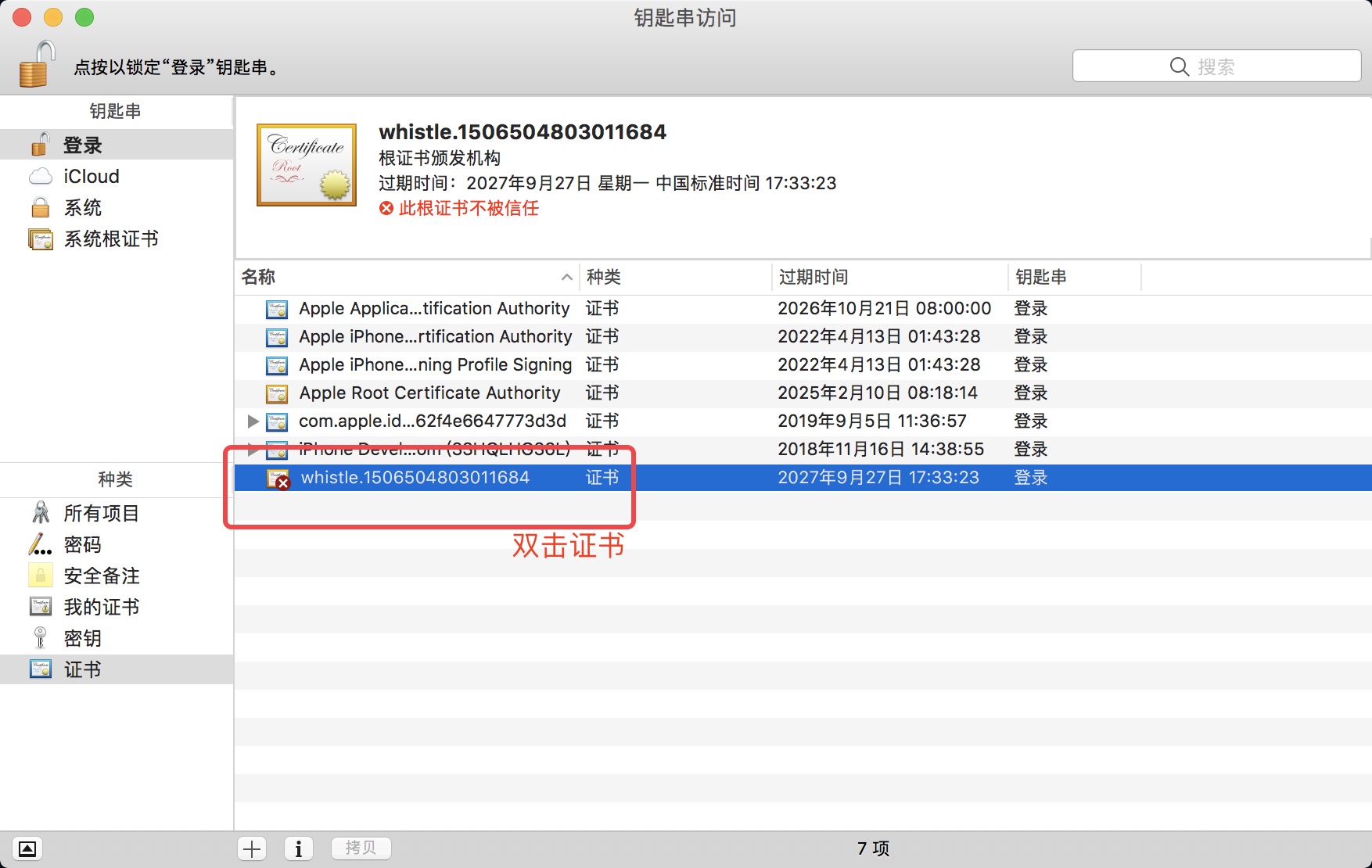Select whistle.1506504803011684 certificate row
This screenshot has height=868, width=1372.
[803, 477]
